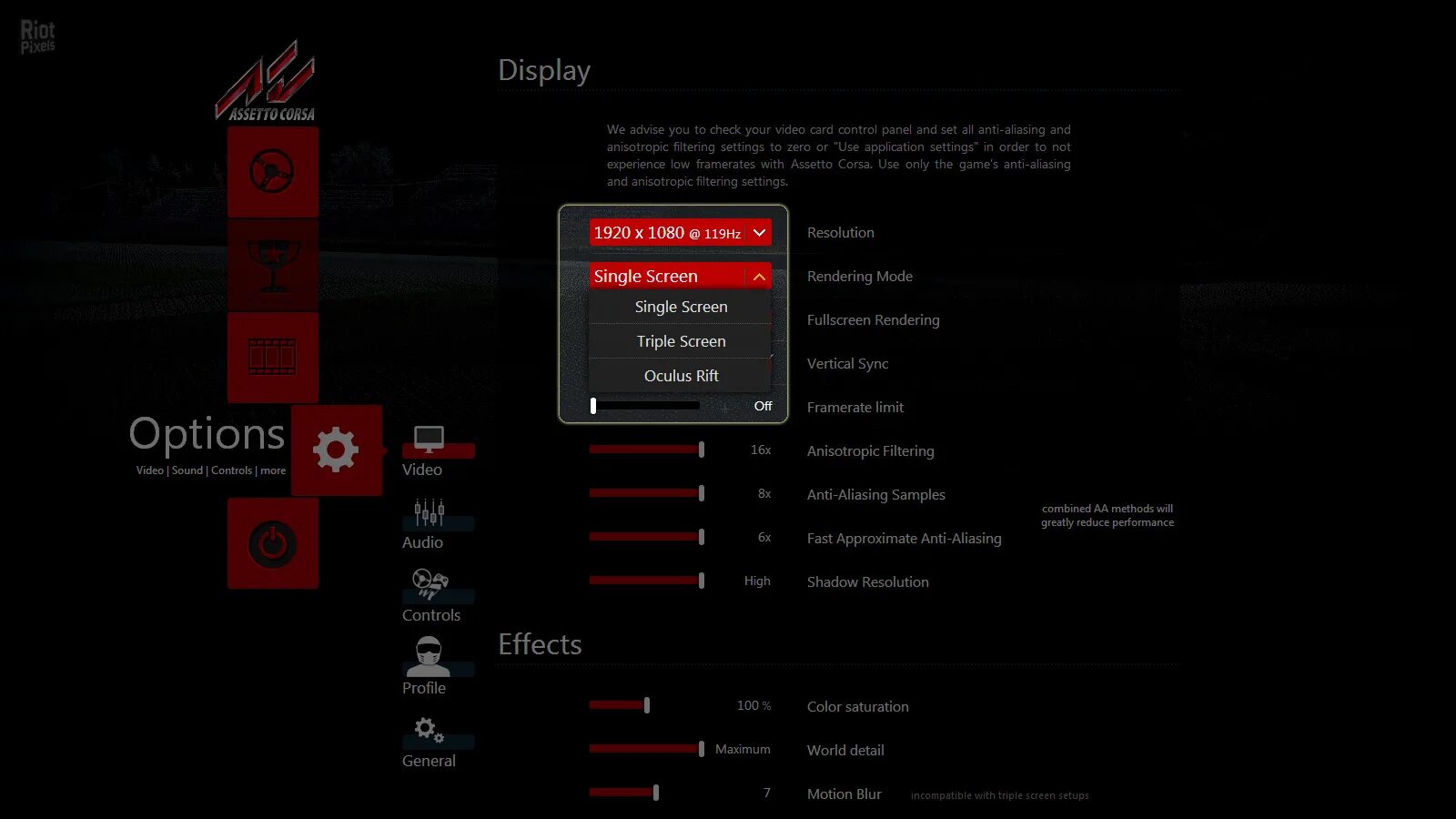Select the Controls tab label

pyautogui.click(x=431, y=615)
